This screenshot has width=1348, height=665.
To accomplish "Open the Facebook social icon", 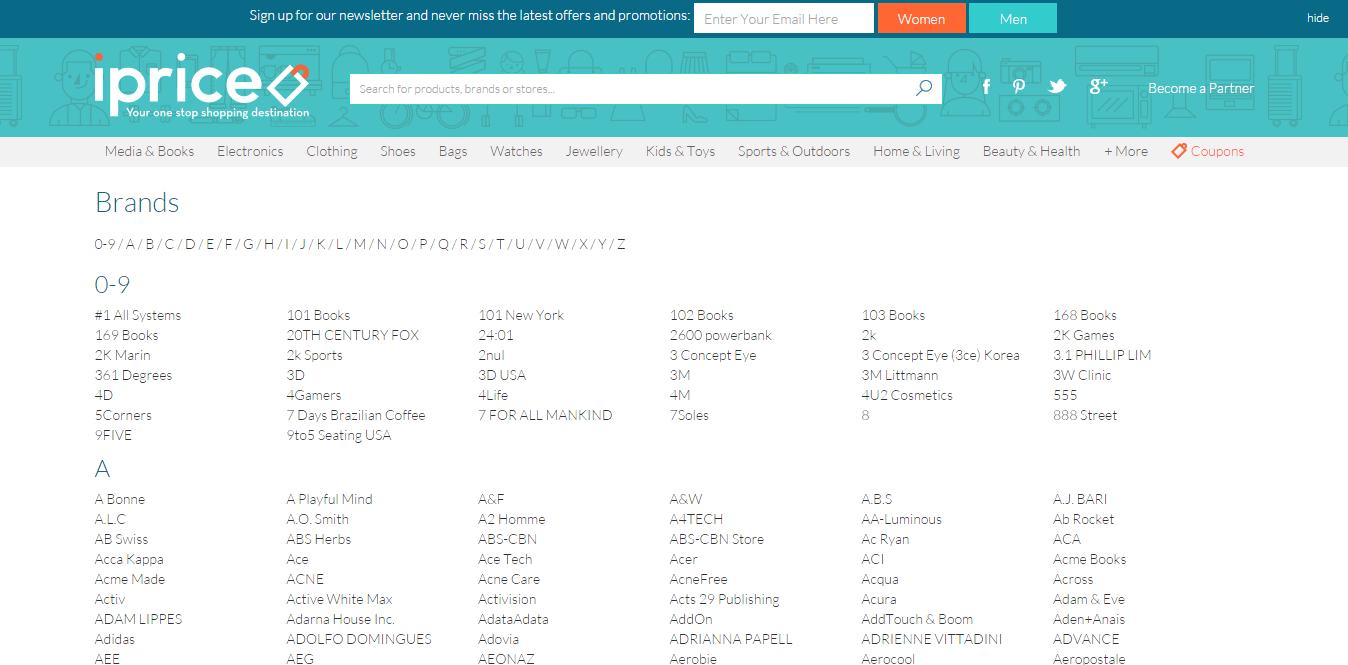I will pyautogui.click(x=986, y=87).
